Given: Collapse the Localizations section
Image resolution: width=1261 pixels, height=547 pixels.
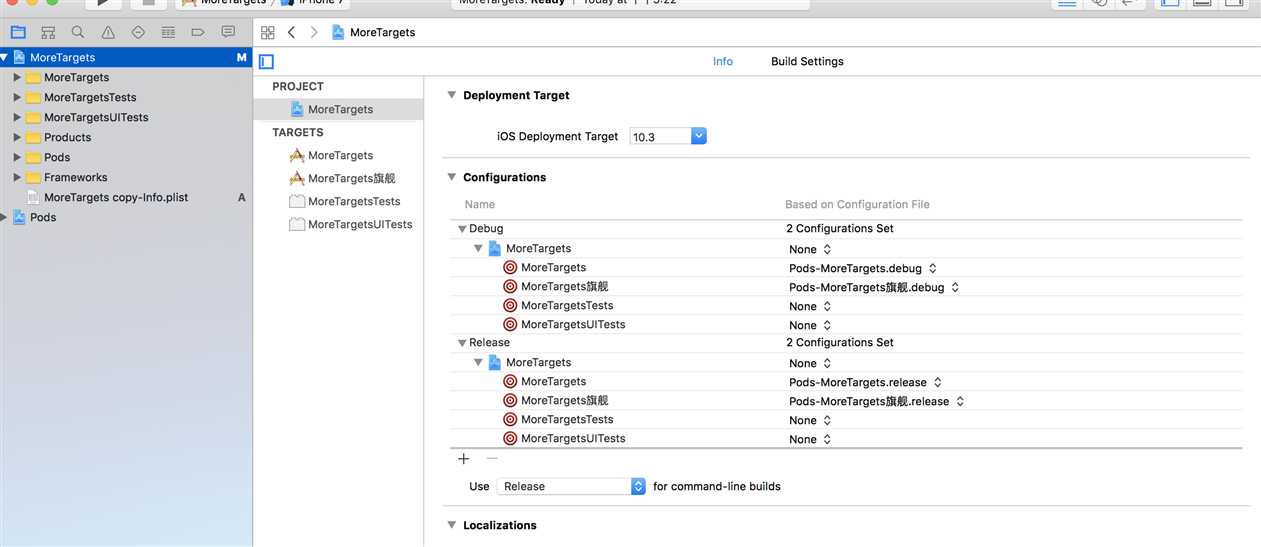Looking at the screenshot, I should tap(452, 525).
